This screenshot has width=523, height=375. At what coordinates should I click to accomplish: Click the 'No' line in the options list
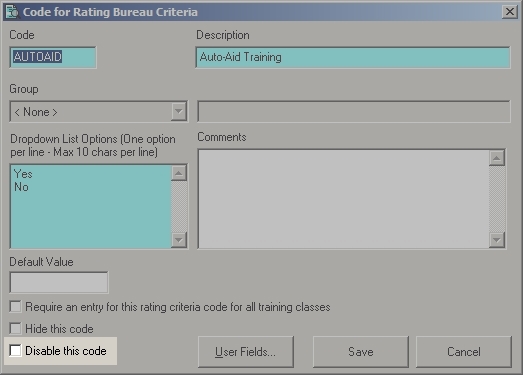pyautogui.click(x=21, y=187)
